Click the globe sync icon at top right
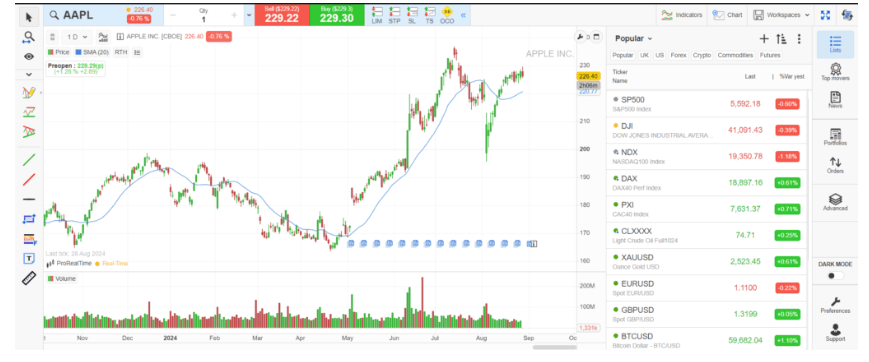869x362 pixels. click(x=847, y=16)
